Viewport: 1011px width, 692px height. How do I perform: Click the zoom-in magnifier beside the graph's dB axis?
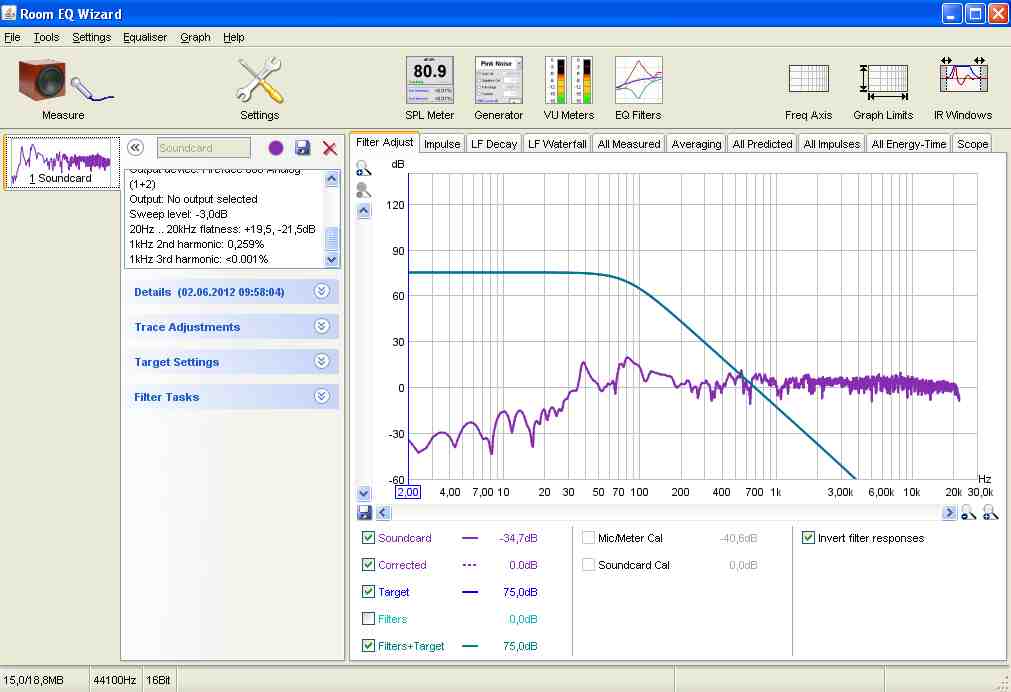point(364,169)
